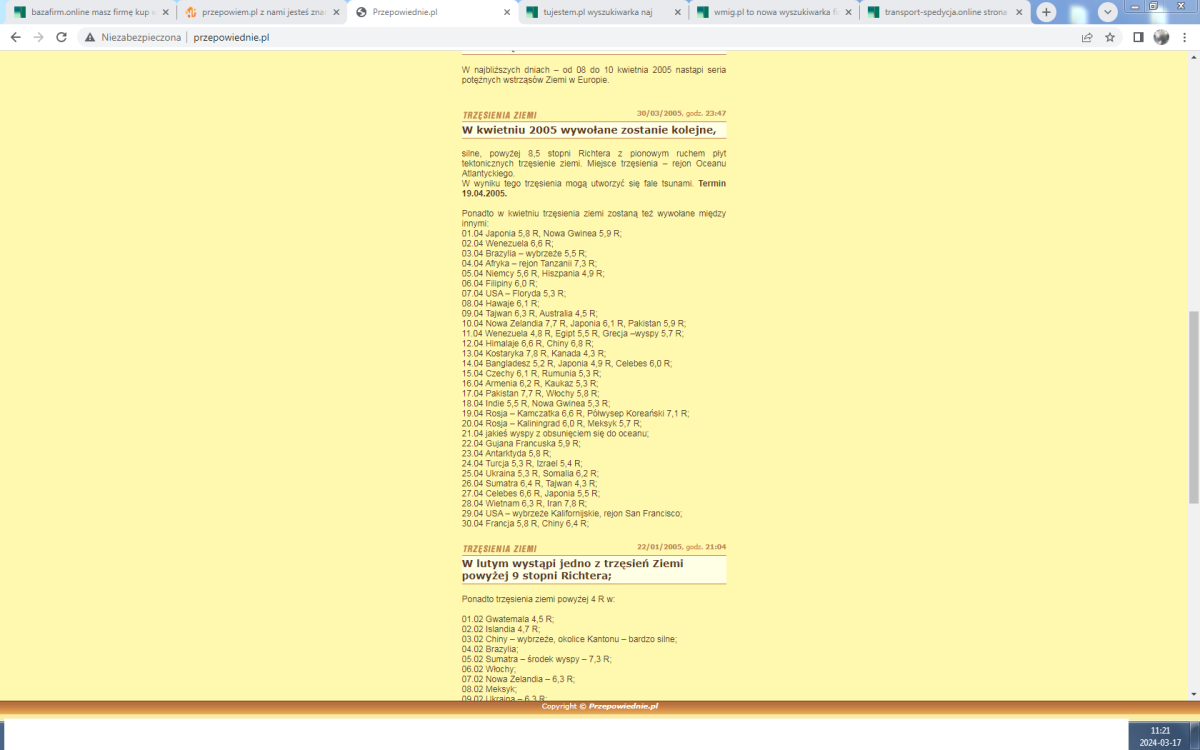Expand the tab search dropdown
Screen dimensions: 1200x750
1108,12
